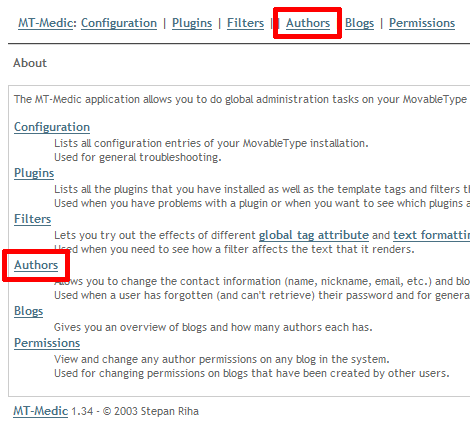The image size is (470, 435).
Task: Open Blogs in the top navigation bar
Action: point(359,23)
